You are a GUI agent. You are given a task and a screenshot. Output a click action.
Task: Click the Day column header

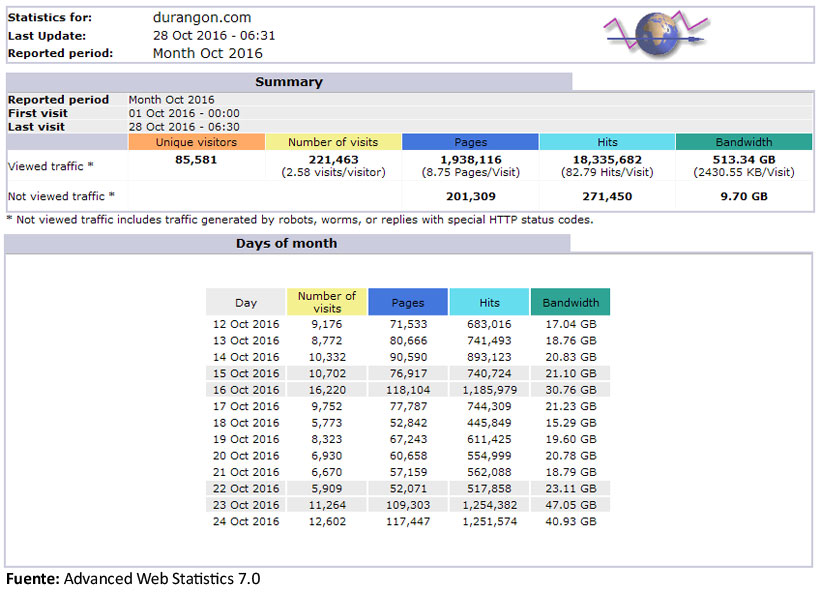click(246, 302)
